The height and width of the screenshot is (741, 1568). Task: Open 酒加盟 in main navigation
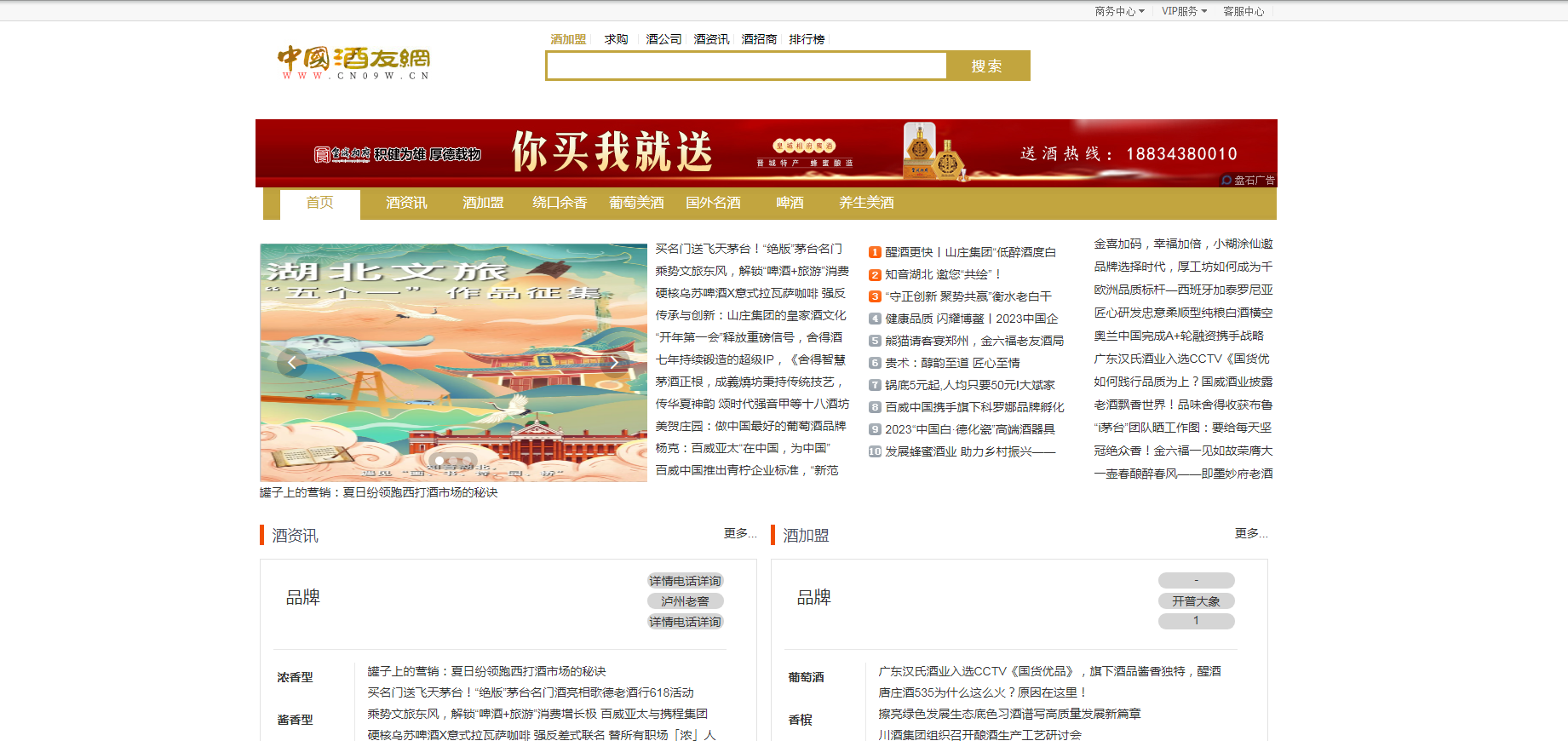click(483, 203)
